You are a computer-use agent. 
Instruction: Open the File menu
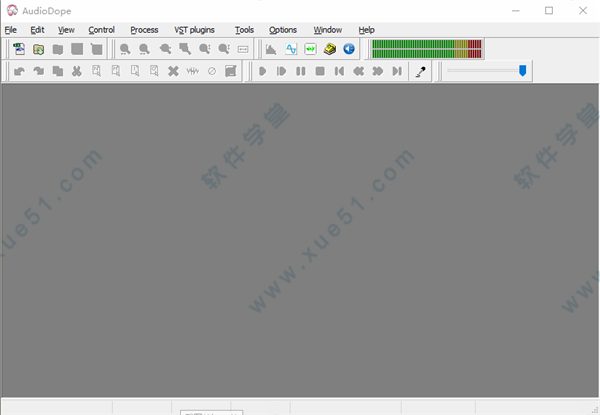pos(10,30)
